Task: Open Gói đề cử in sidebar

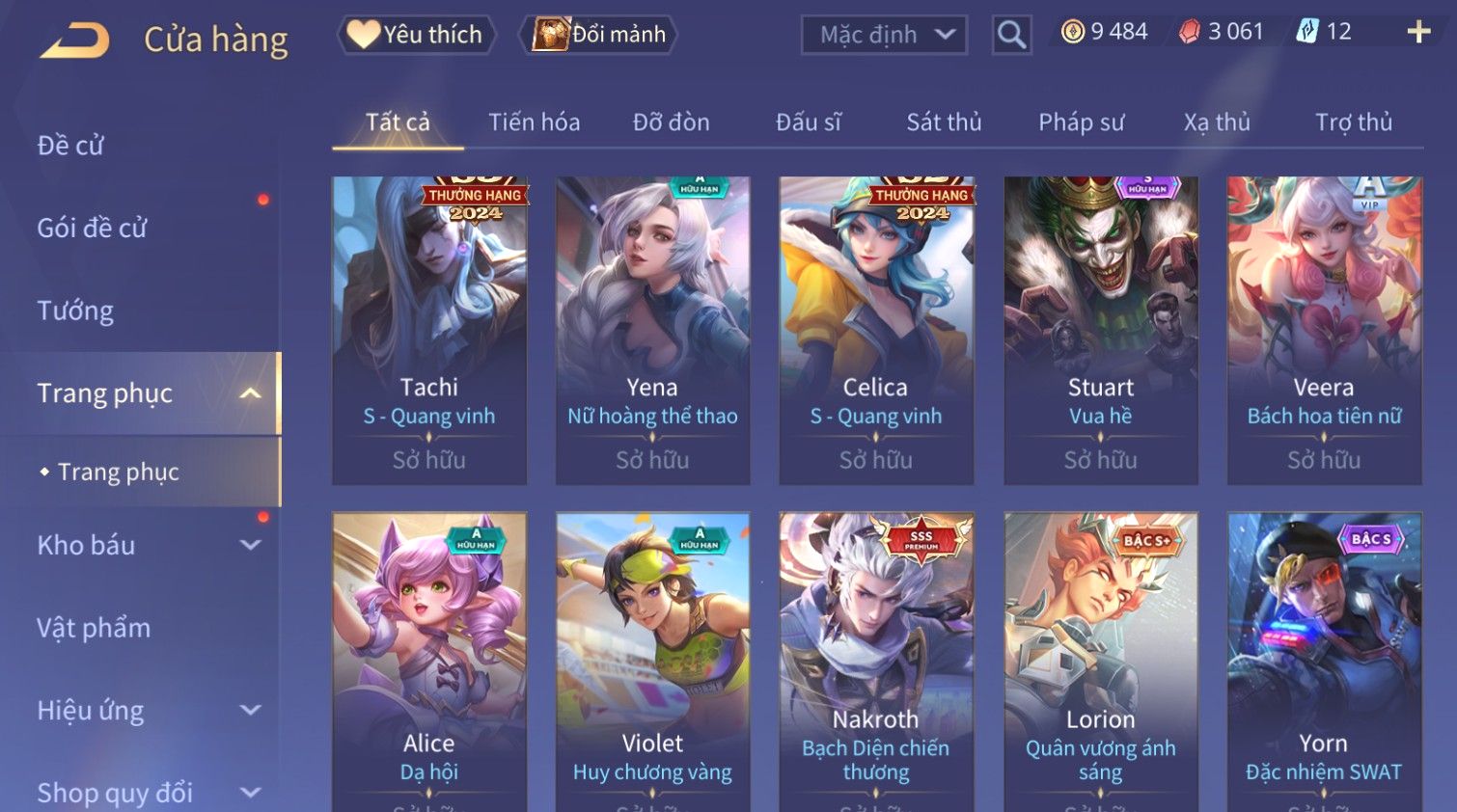Action: [x=92, y=228]
